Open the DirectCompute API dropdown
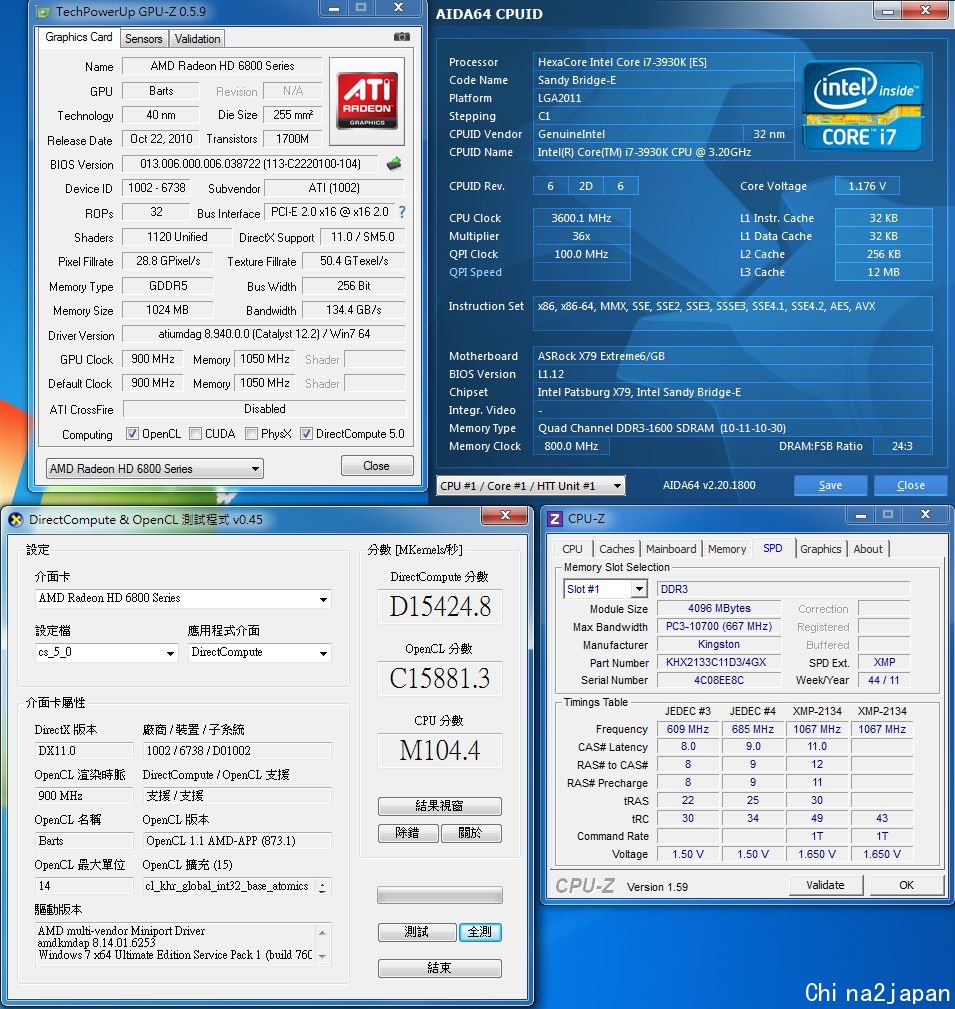The width and height of the screenshot is (955, 1009). (259, 653)
